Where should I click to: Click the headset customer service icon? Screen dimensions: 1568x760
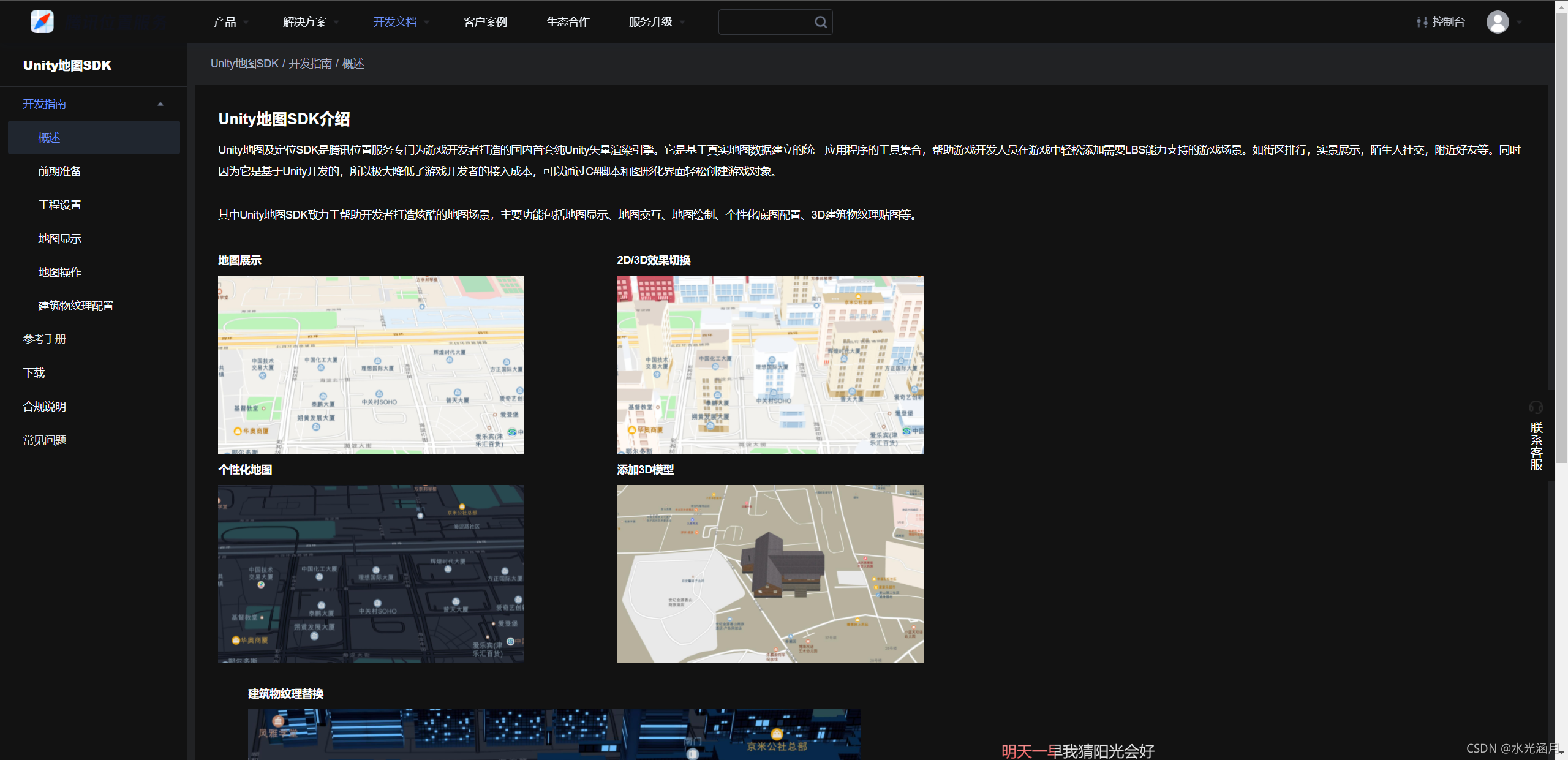point(1536,407)
